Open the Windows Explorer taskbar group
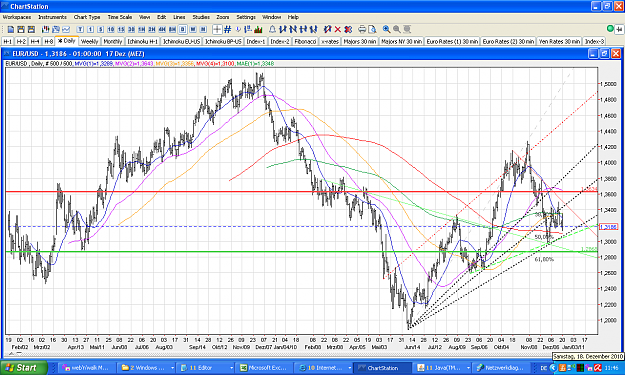Screen dimensions: 625x375 pyautogui.click(x=145, y=368)
